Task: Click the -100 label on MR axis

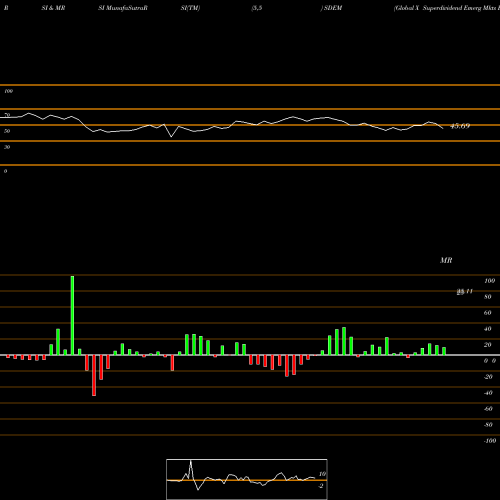Action: point(490,441)
